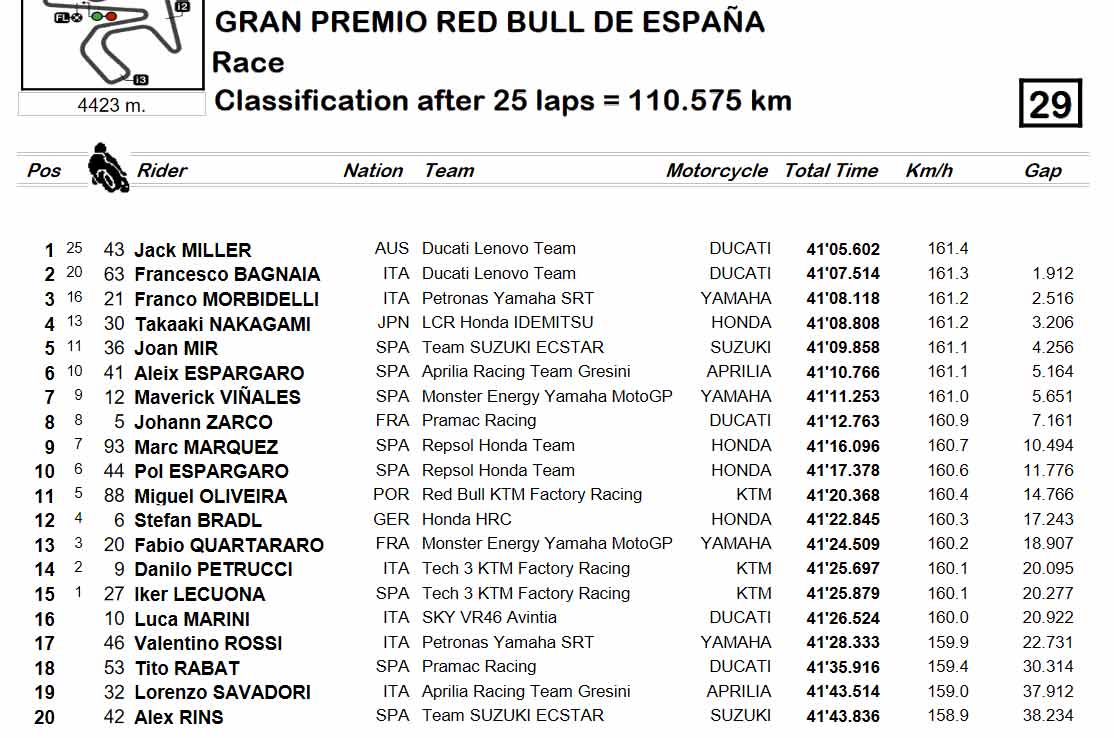Click the circuit track map thumbnail
The height and width of the screenshot is (738, 1114).
(113, 44)
